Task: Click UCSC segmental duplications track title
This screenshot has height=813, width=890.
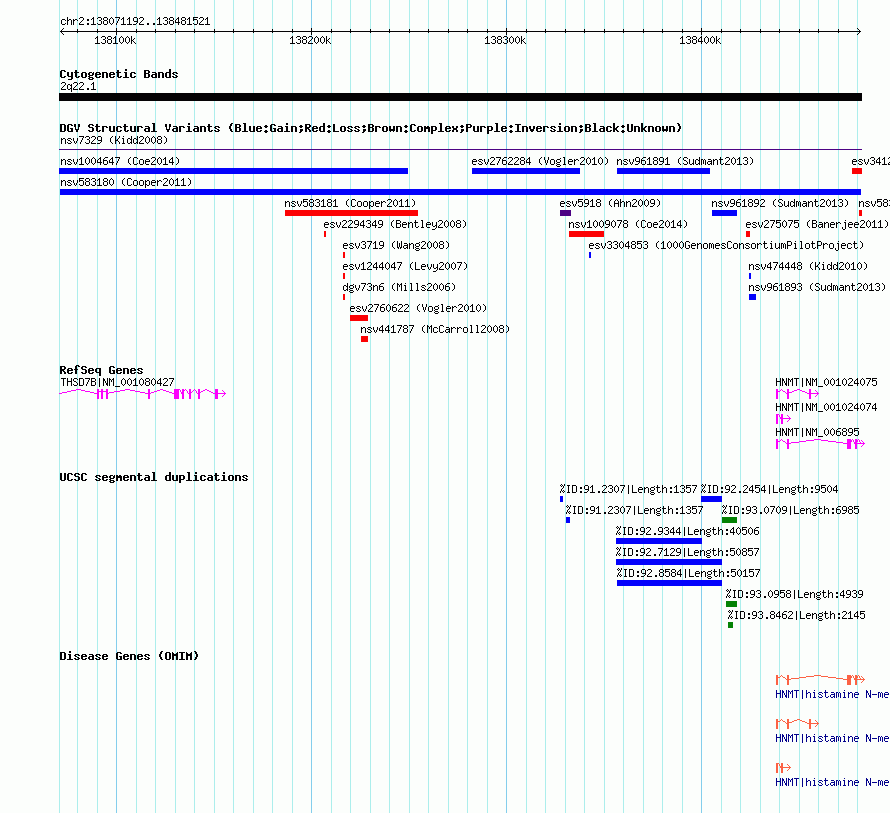Action: click(x=154, y=477)
